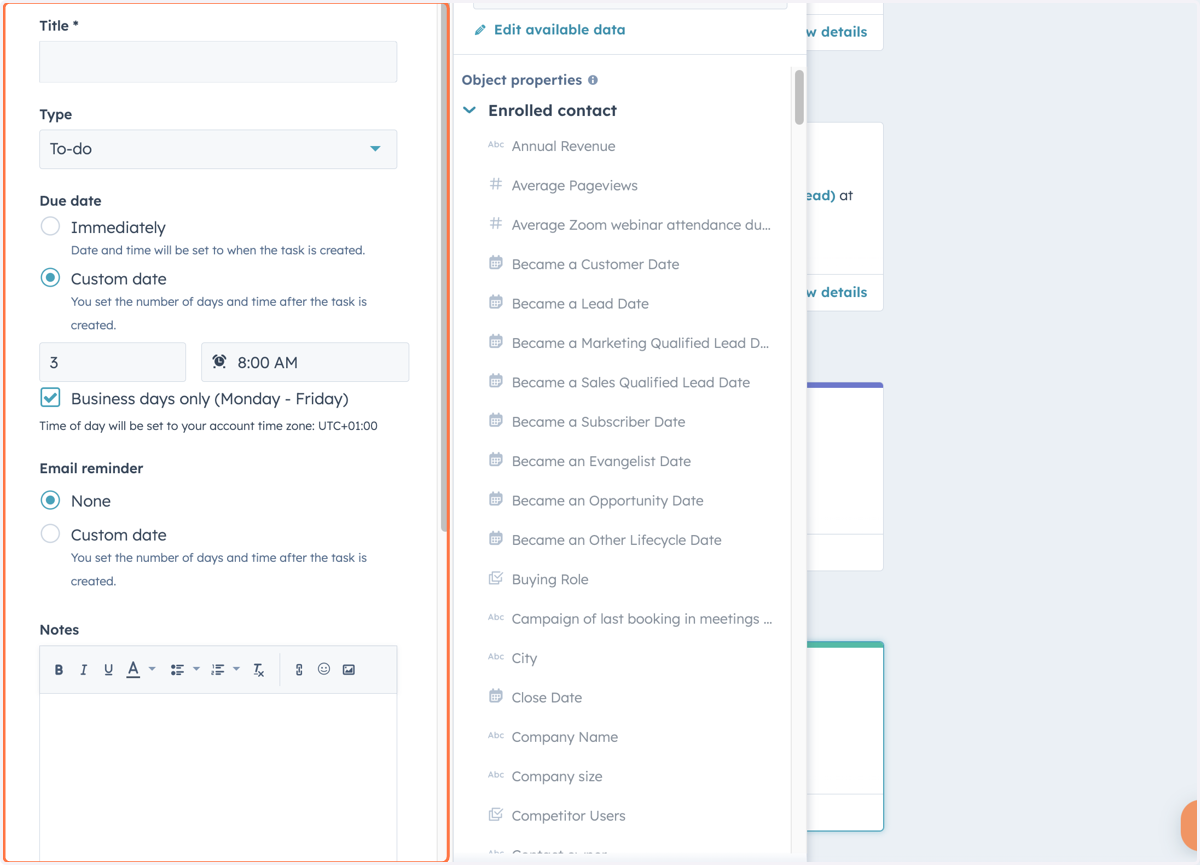This screenshot has width=1200, height=865.
Task: Click the task form panel scrollbar
Action: pyautogui.click(x=444, y=270)
